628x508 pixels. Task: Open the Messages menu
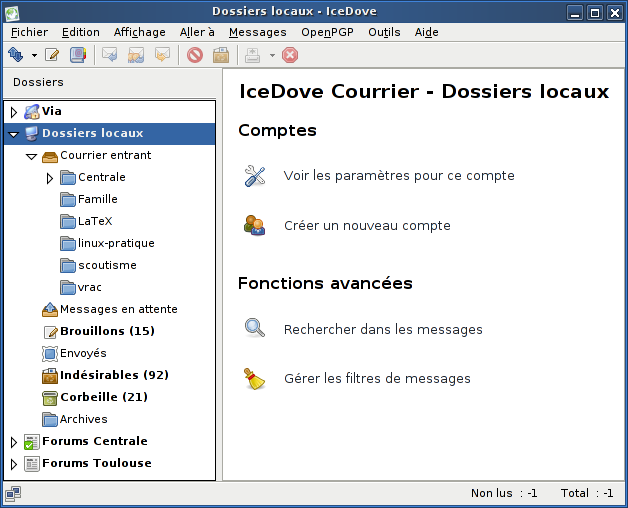click(x=258, y=32)
